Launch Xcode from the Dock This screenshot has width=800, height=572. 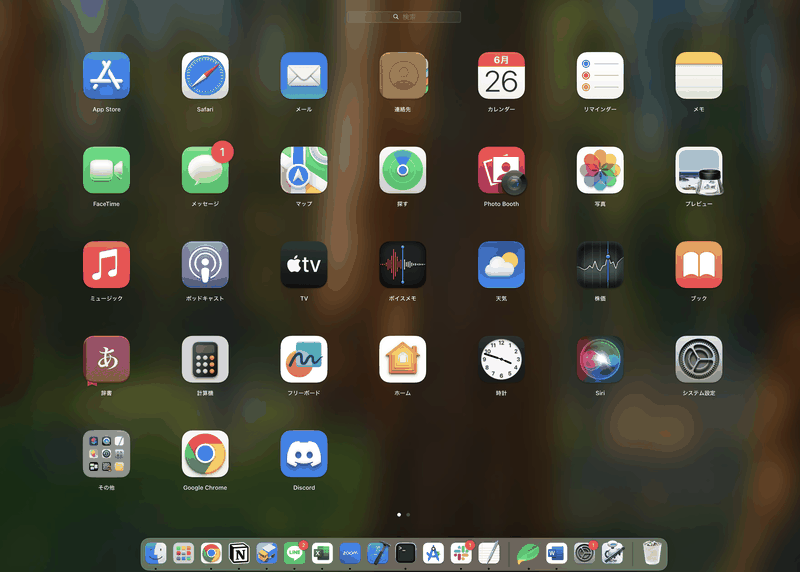(378, 553)
